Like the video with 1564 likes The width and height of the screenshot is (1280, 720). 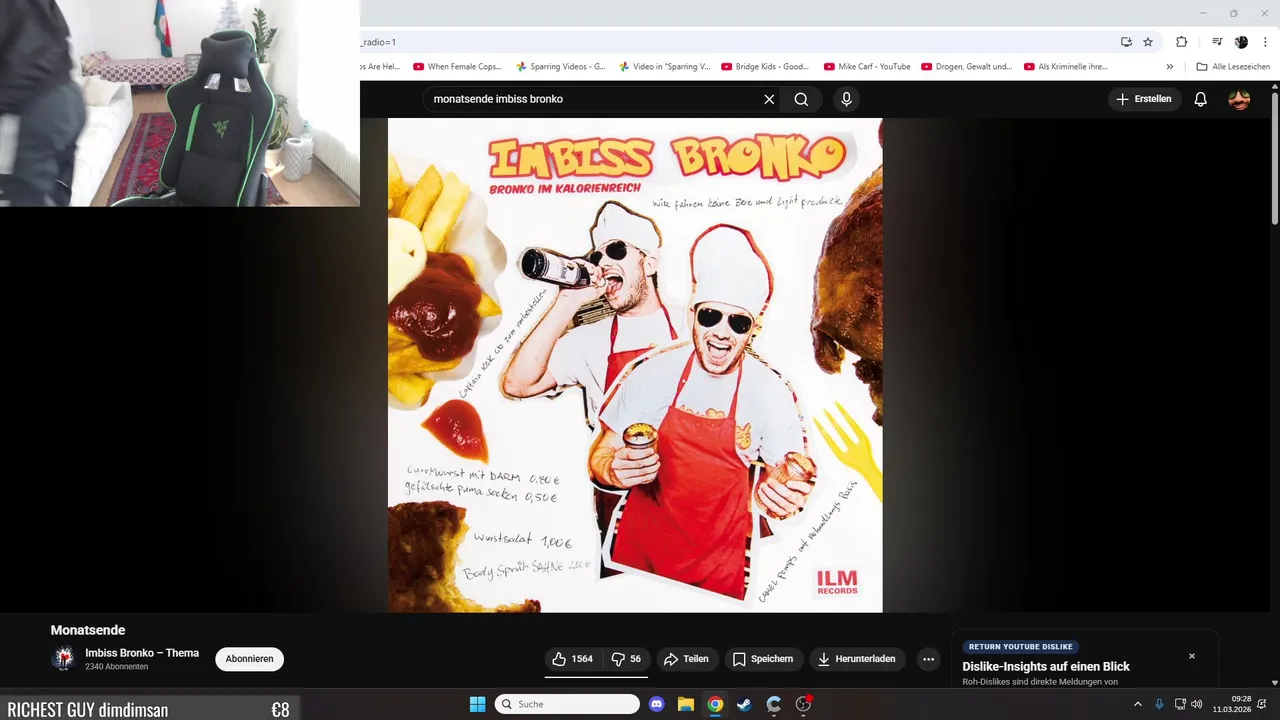coord(573,659)
